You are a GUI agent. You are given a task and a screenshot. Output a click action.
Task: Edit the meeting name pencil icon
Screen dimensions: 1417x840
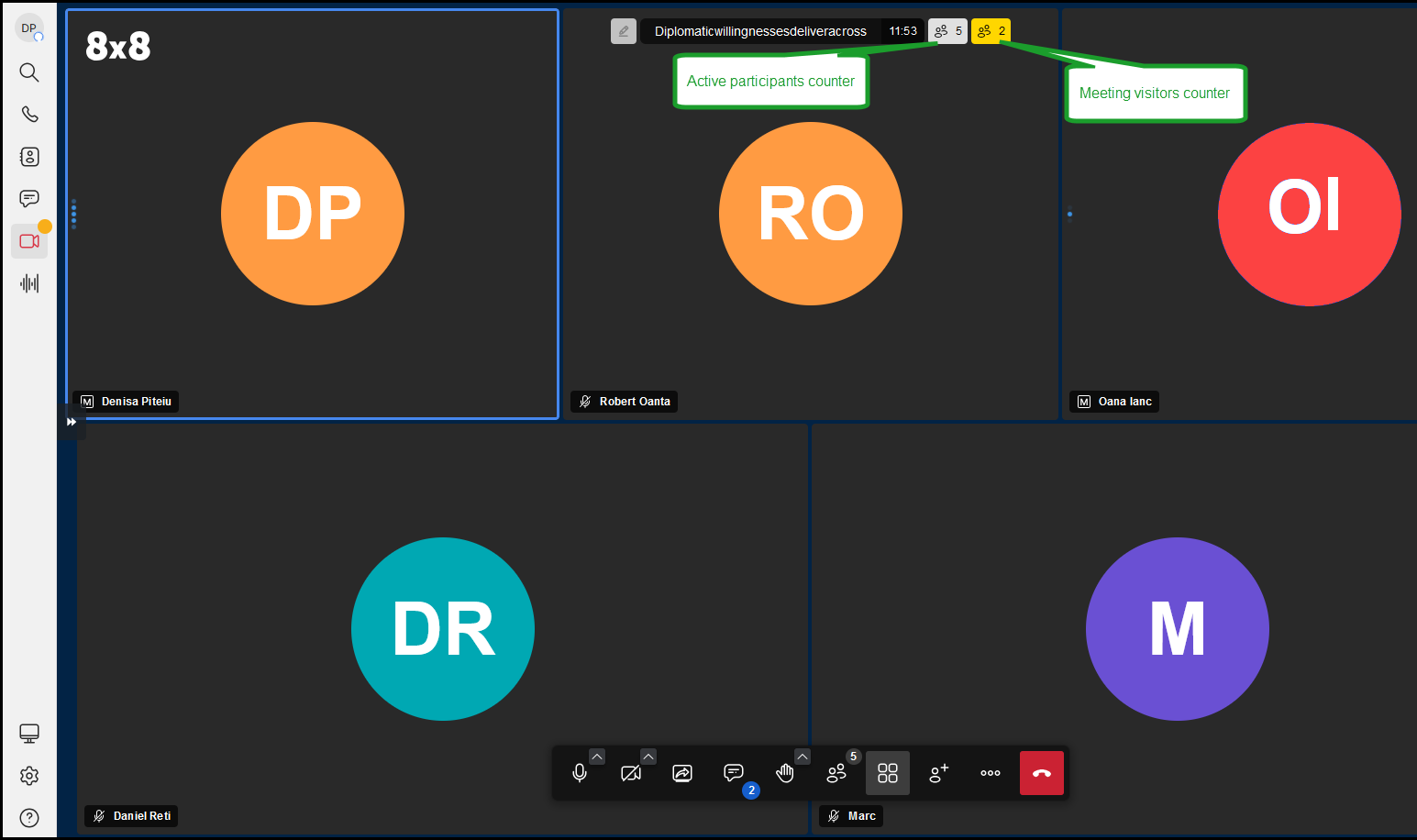click(624, 31)
